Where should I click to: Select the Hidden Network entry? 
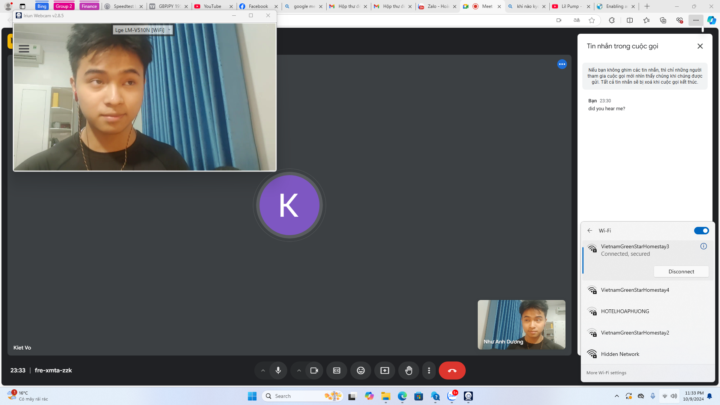click(647, 354)
